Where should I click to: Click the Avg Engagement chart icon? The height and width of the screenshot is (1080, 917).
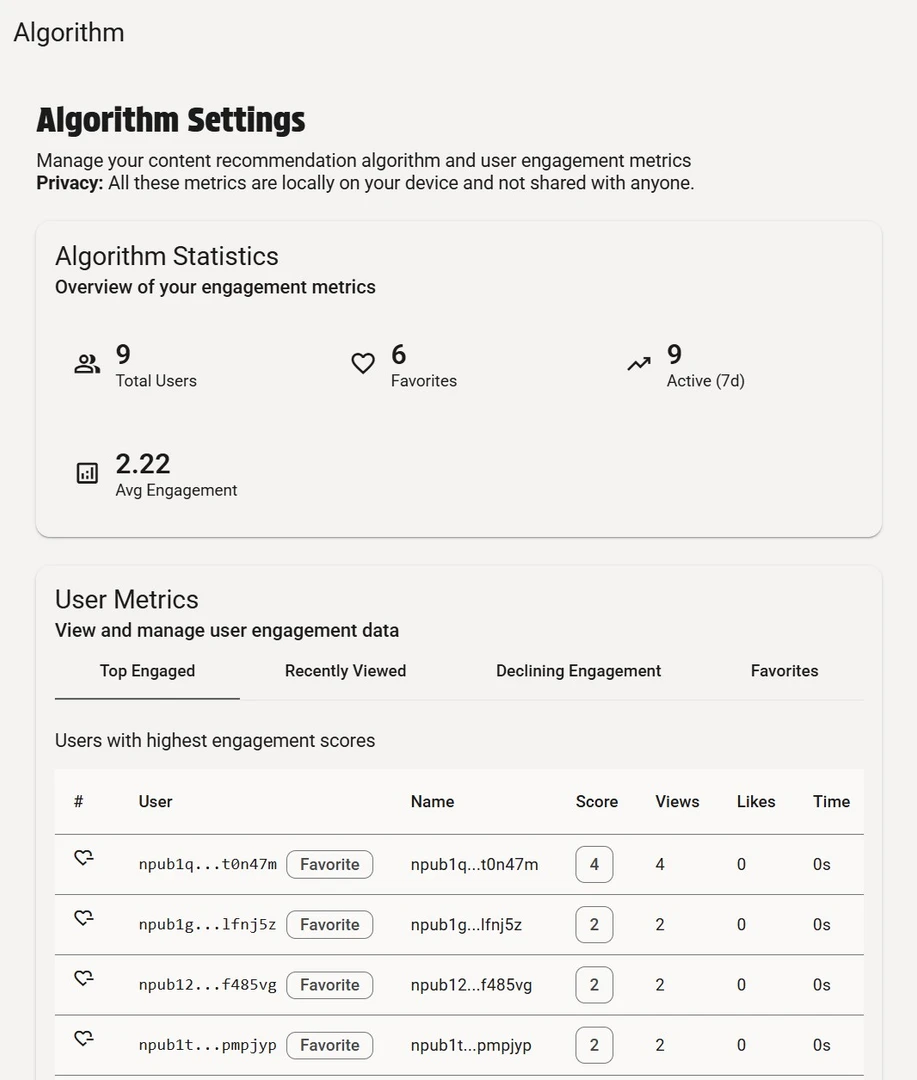coord(87,473)
